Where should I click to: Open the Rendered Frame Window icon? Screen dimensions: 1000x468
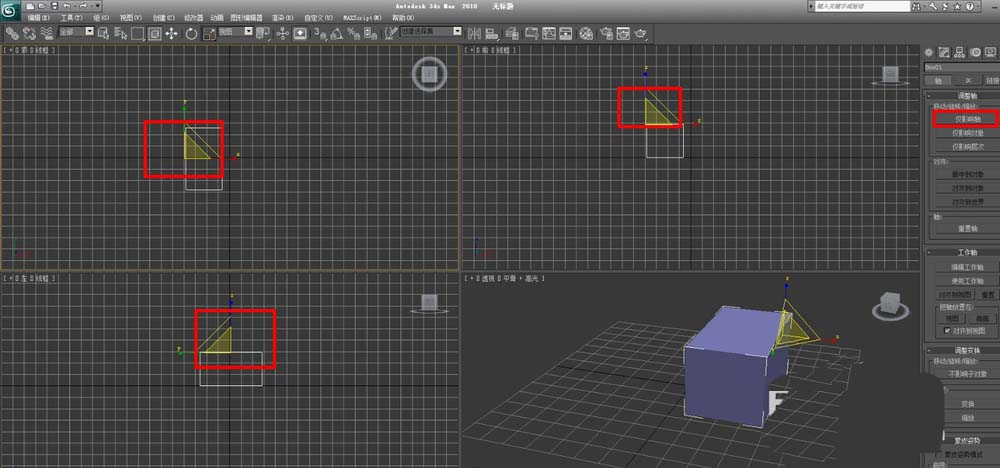click(623, 33)
